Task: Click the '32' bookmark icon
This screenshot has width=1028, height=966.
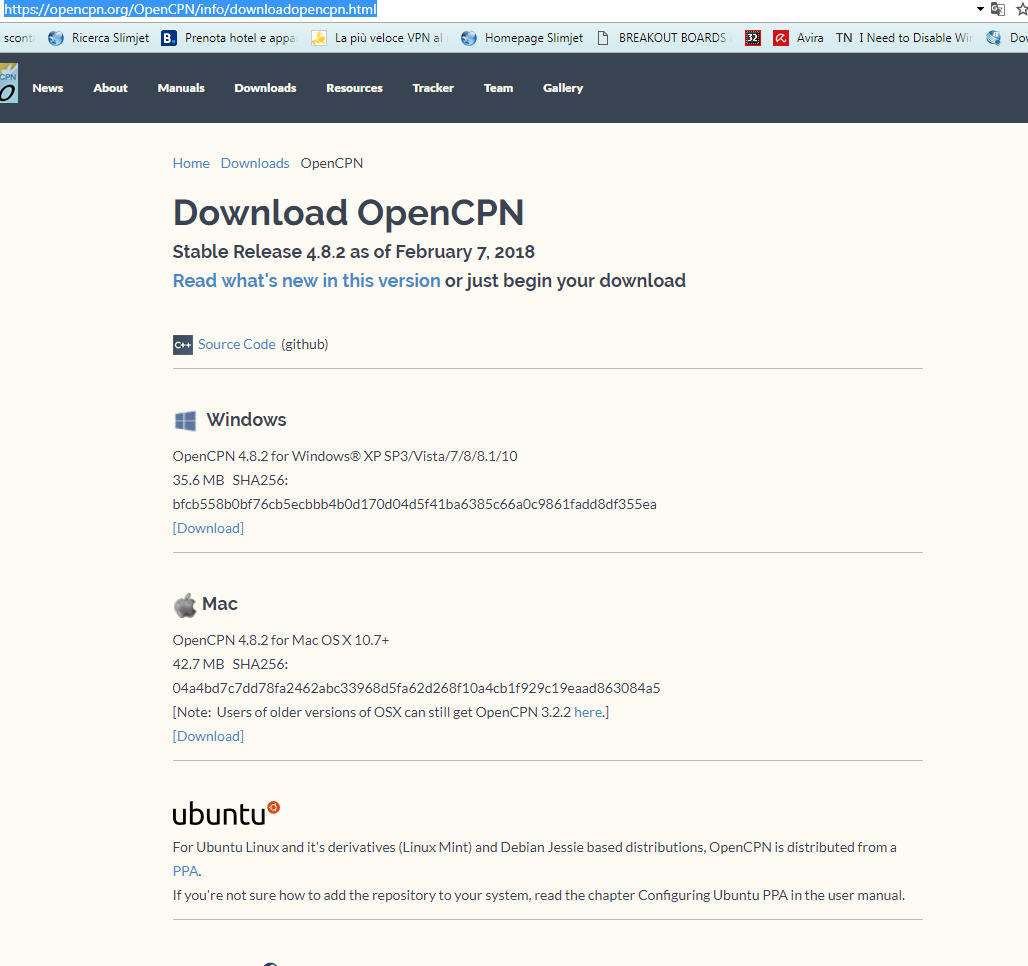Action: coord(753,38)
